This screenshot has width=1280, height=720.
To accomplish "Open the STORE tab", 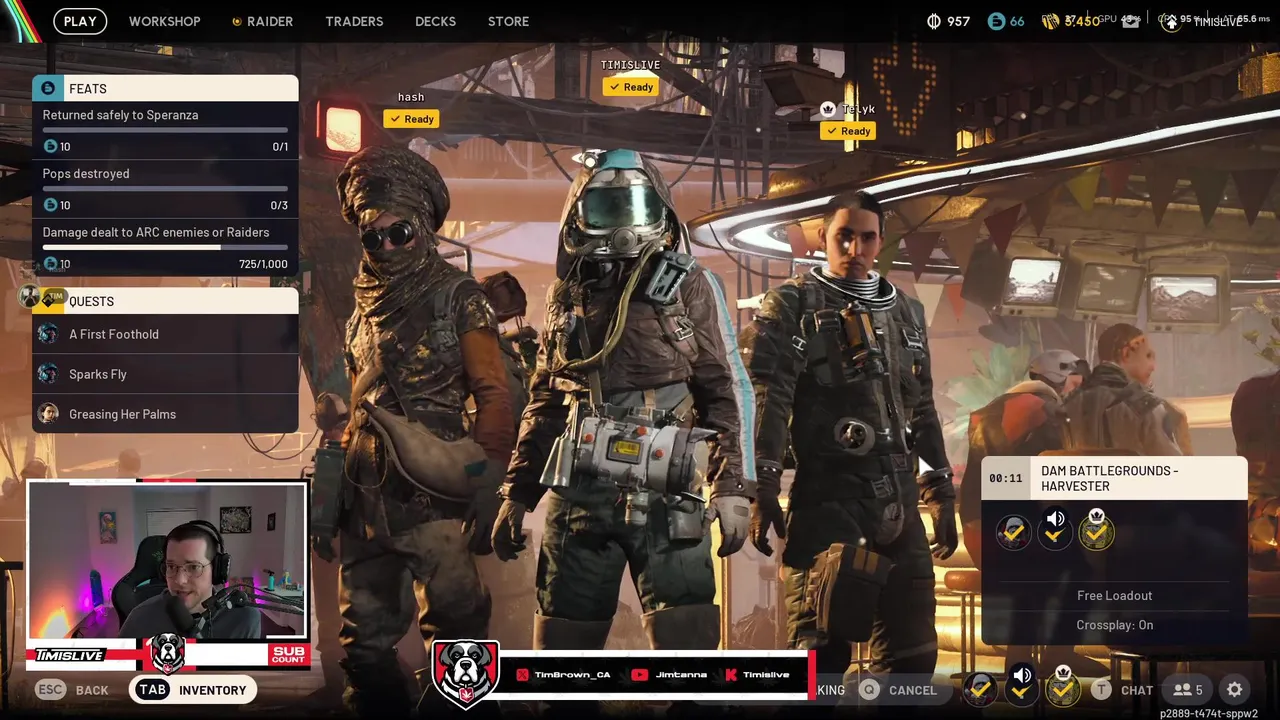I will pos(508,21).
